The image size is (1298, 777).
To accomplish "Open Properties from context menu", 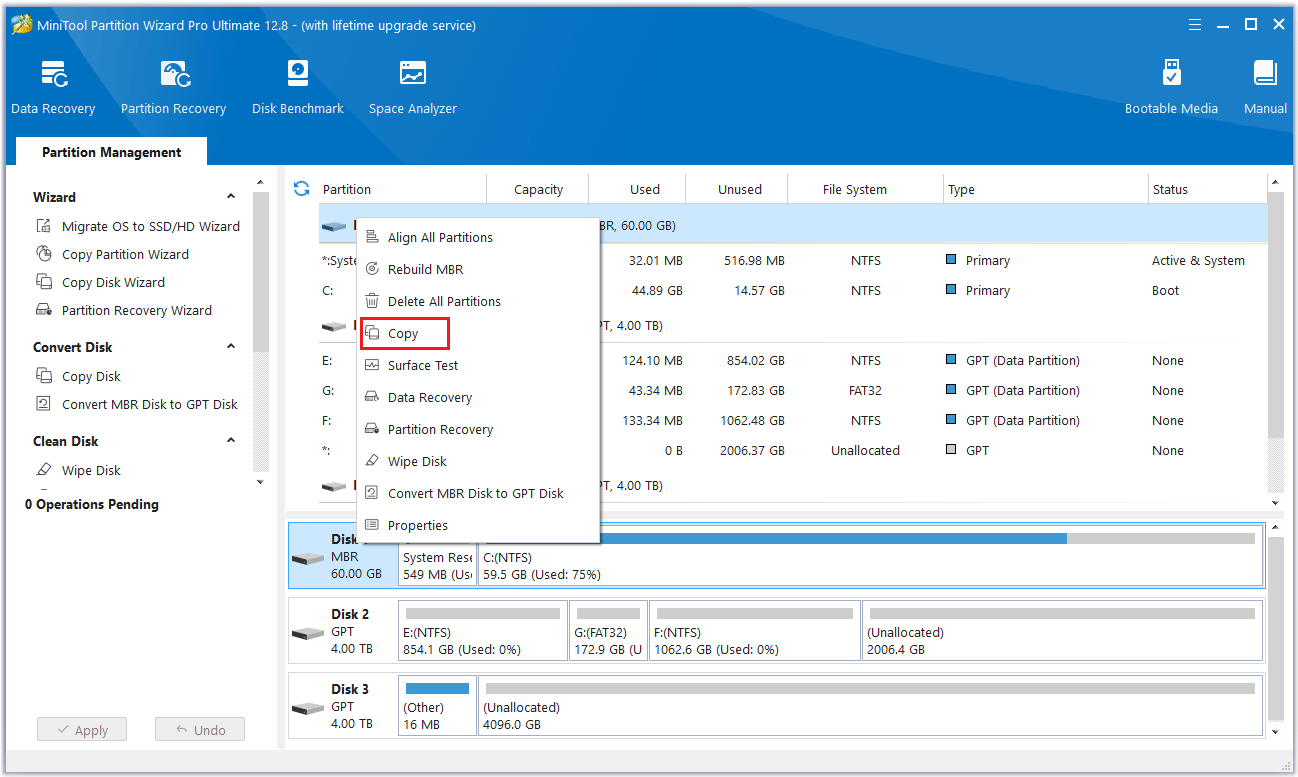I will [478, 525].
